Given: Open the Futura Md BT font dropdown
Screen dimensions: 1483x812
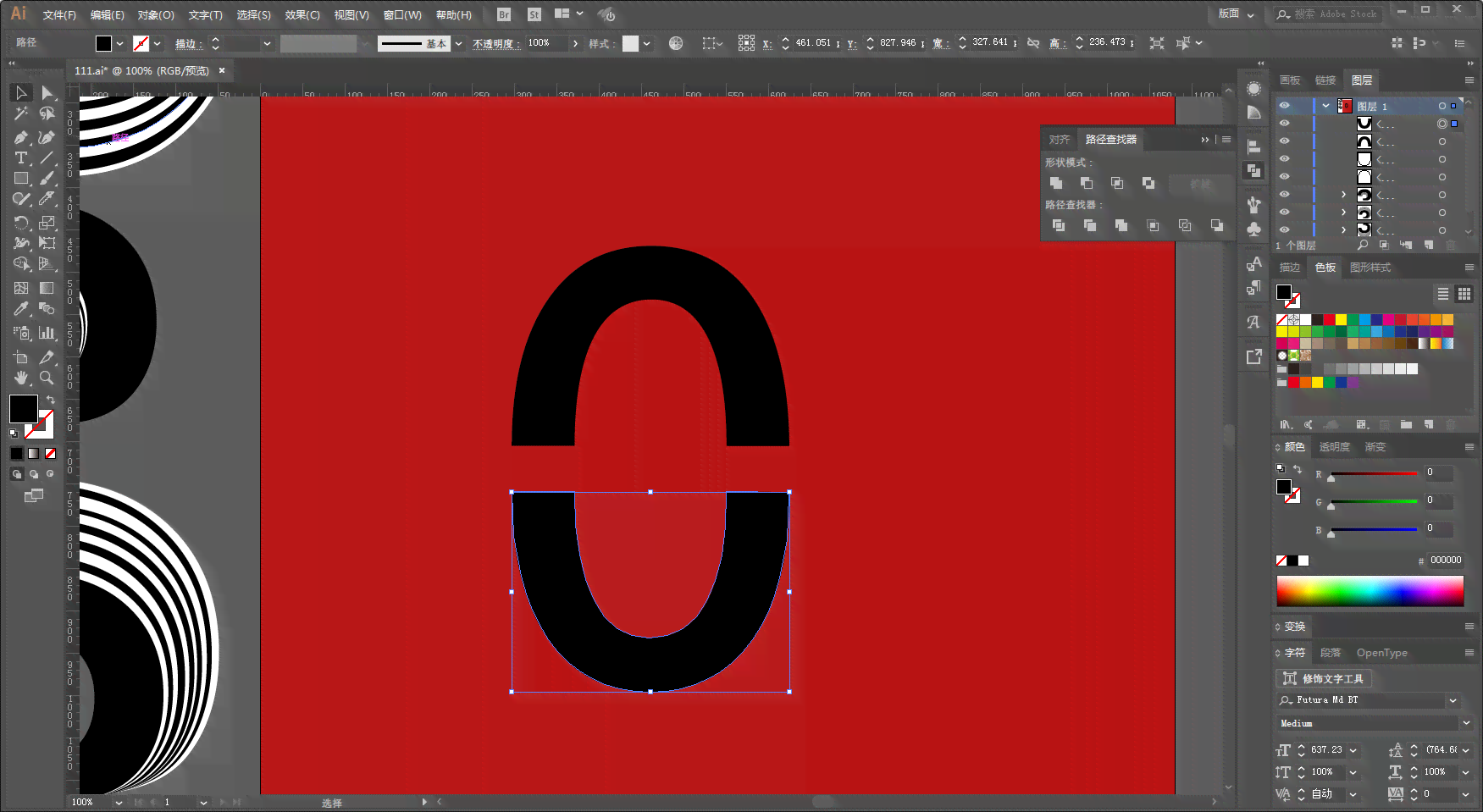Looking at the screenshot, I should pos(1453,700).
